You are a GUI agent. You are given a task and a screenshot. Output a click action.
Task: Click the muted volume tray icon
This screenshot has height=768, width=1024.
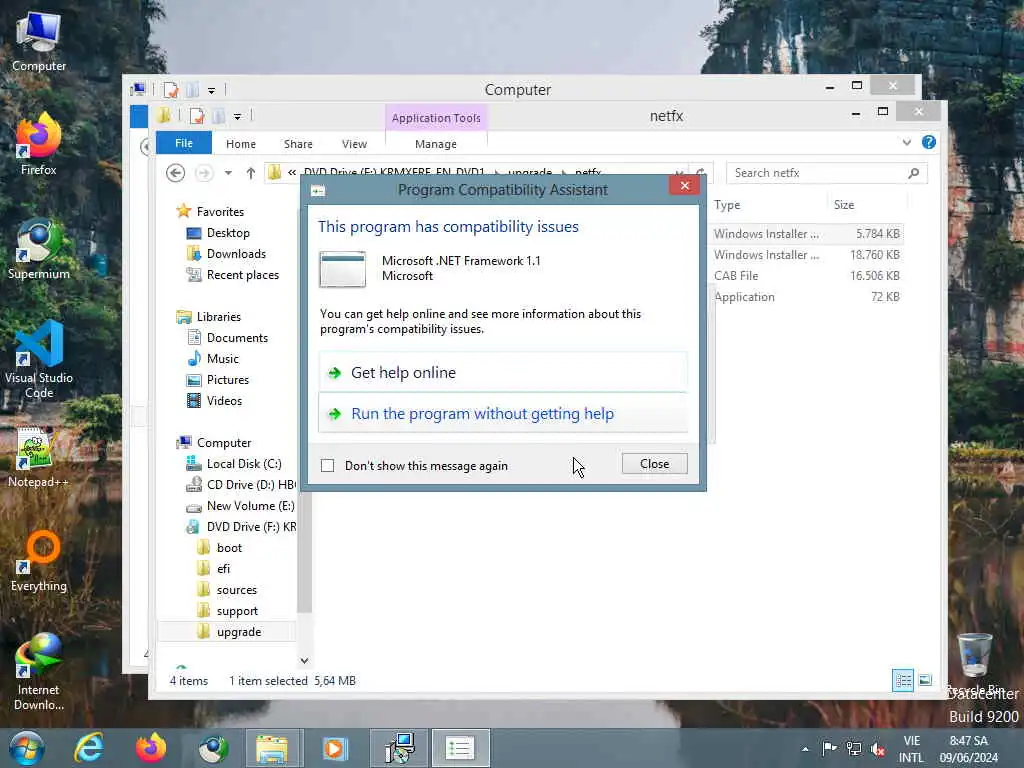point(878,748)
